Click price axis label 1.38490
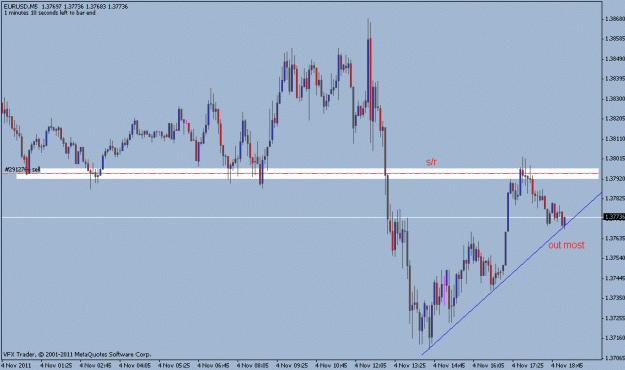625x370 pixels. (x=614, y=59)
